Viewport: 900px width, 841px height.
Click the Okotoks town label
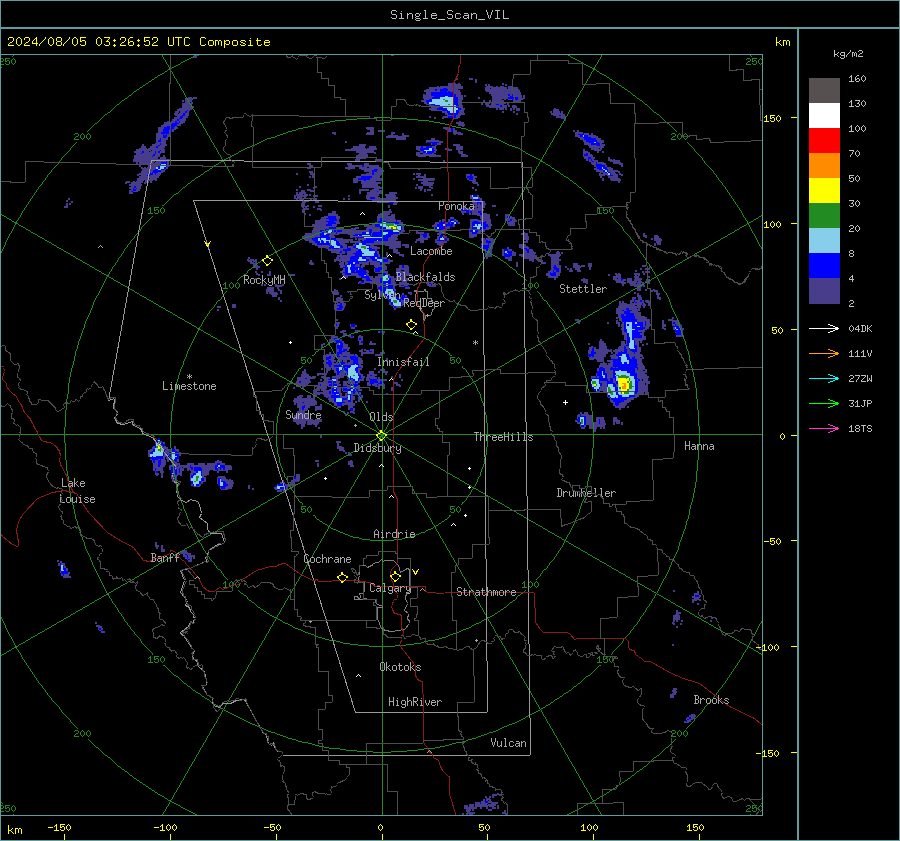click(400, 667)
